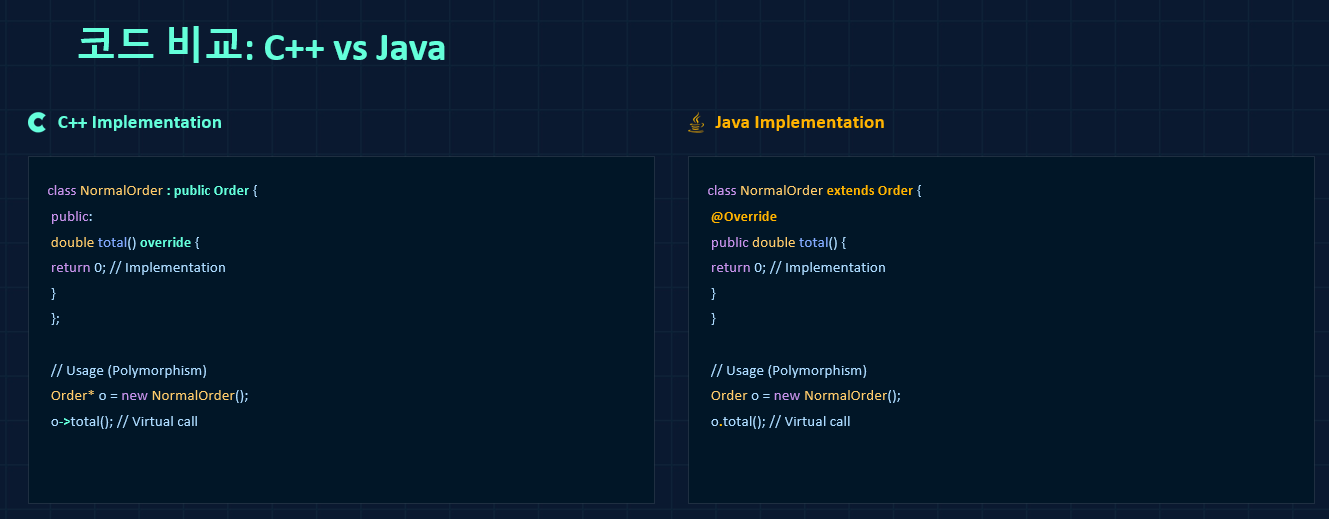1329x519 pixels.
Task: Select the 'C++ Implementation' heading
Action: pos(139,122)
